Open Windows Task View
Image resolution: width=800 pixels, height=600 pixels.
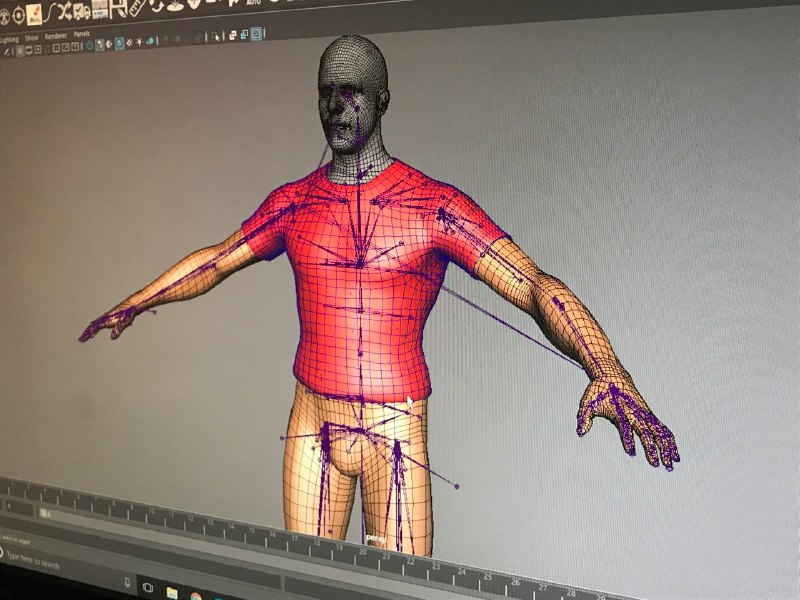(x=148, y=587)
